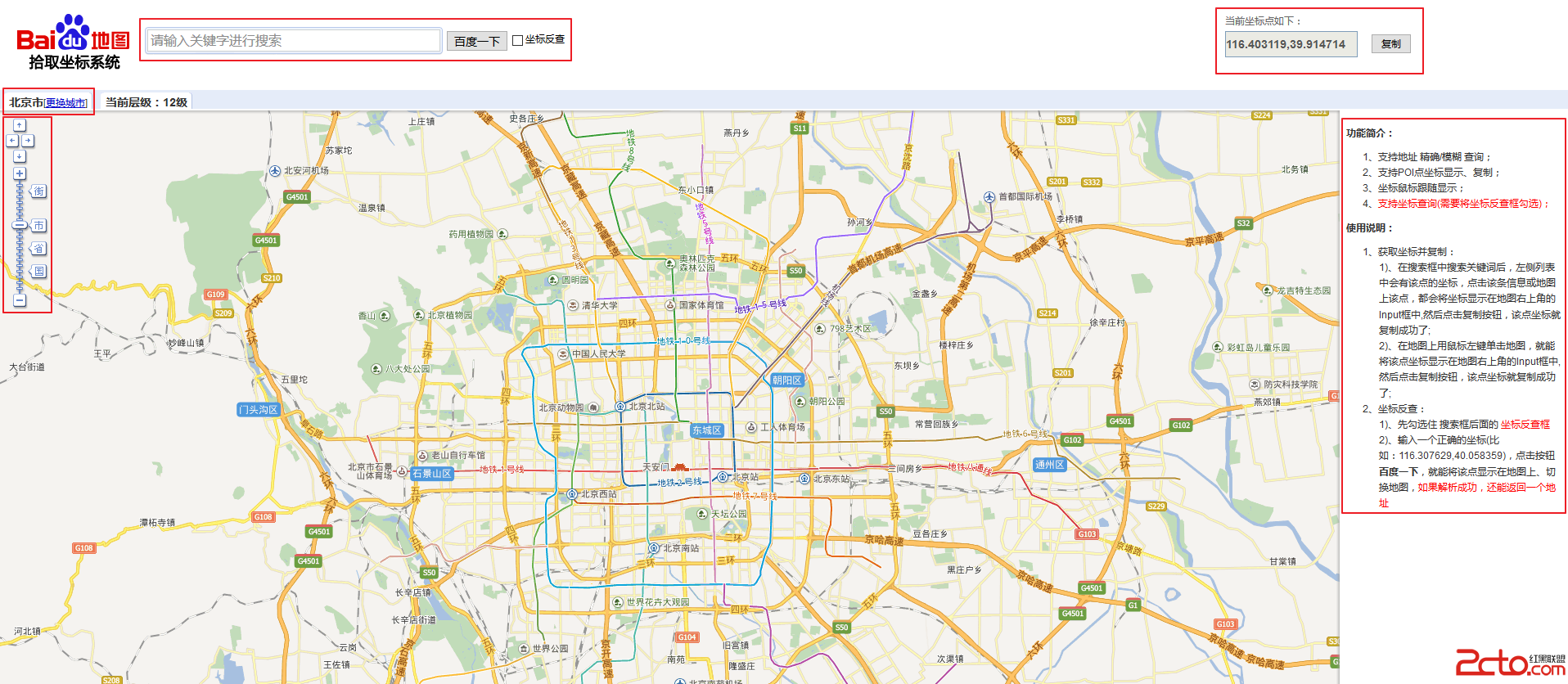Click the 通州区 district label
This screenshot has height=684, width=1568.
1050,465
